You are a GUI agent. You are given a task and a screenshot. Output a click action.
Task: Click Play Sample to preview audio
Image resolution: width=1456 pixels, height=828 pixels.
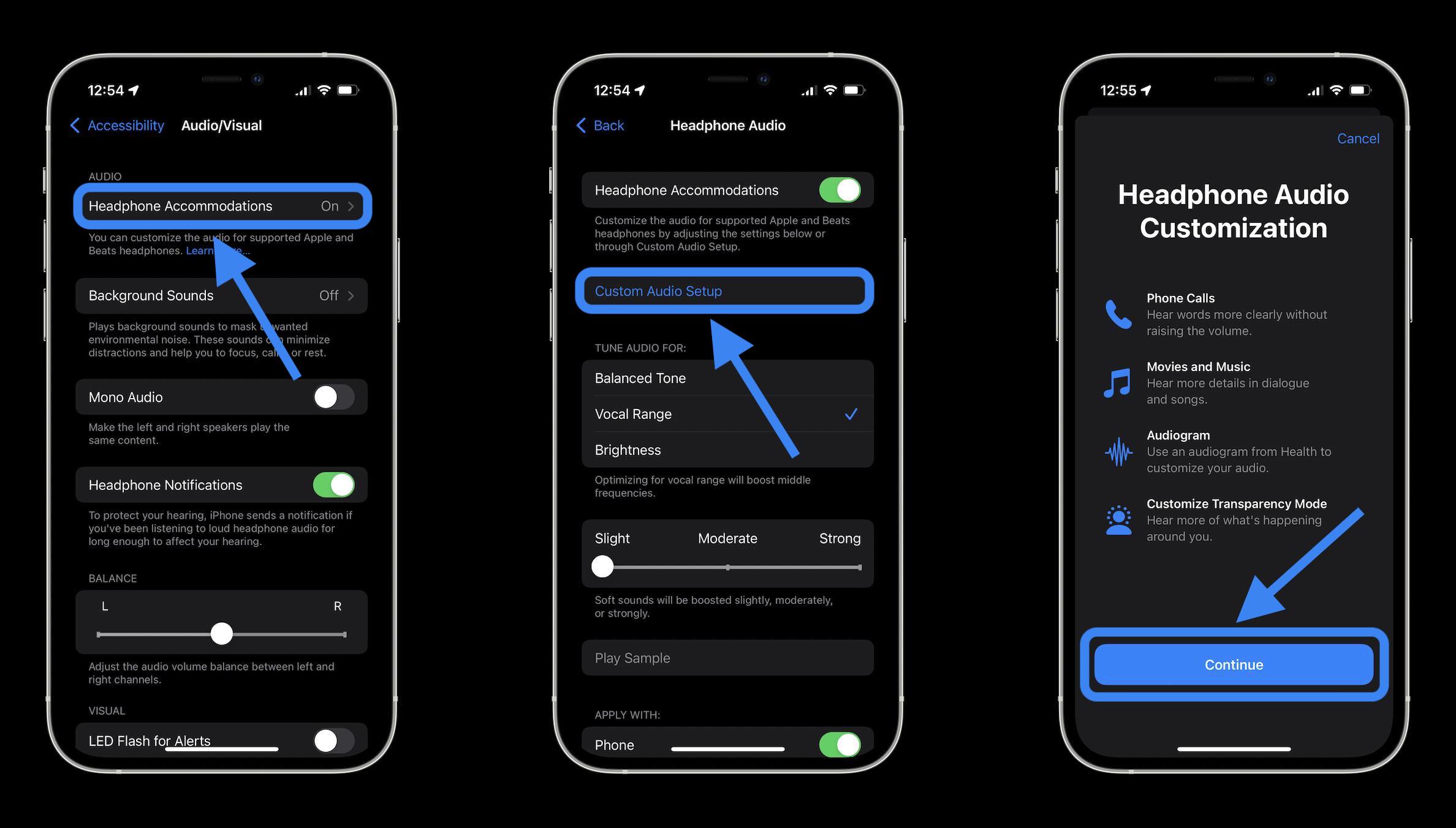coord(727,657)
